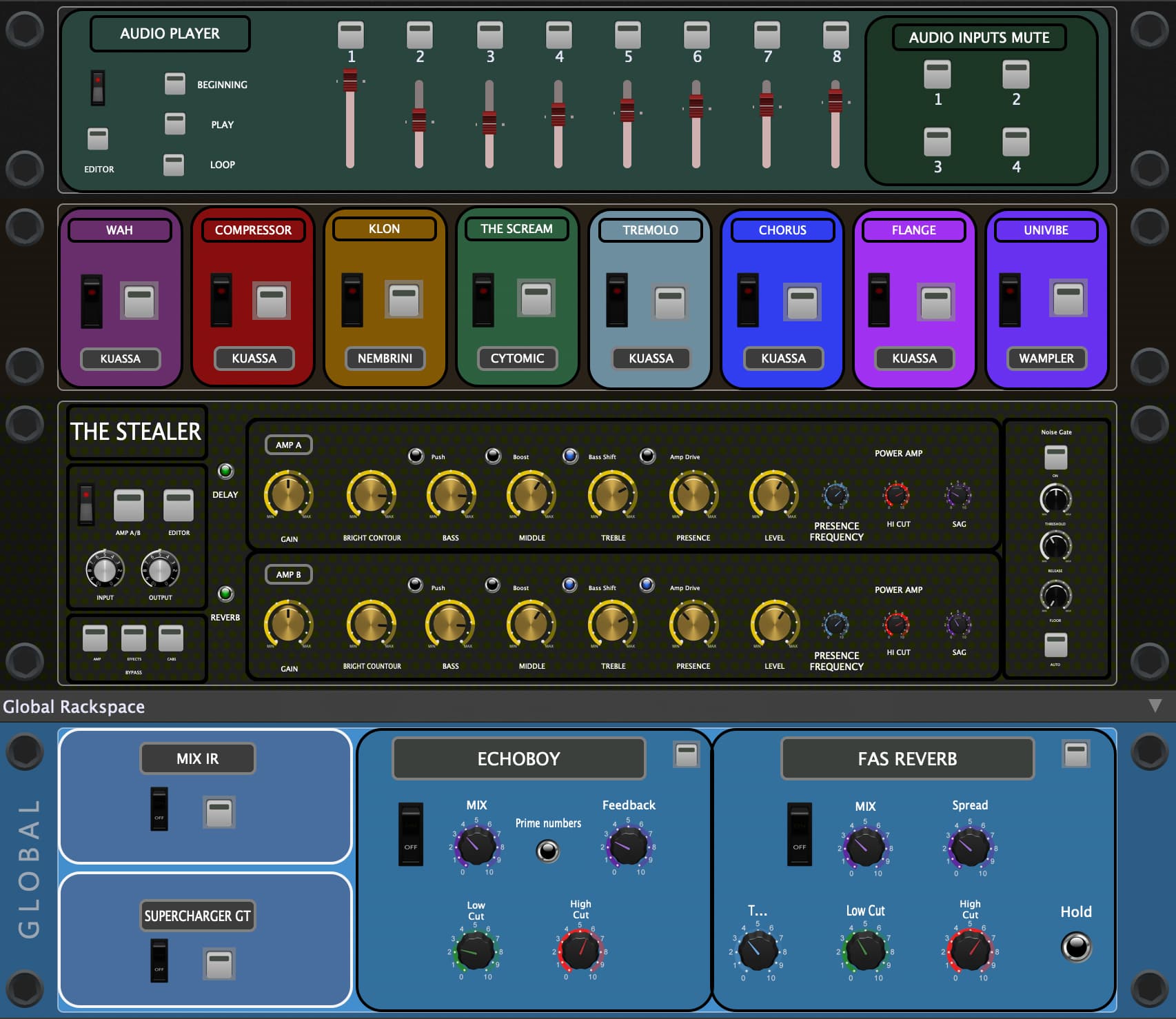1176x1019 pixels.
Task: Click the AMP A/B switch button
Action: (x=129, y=506)
